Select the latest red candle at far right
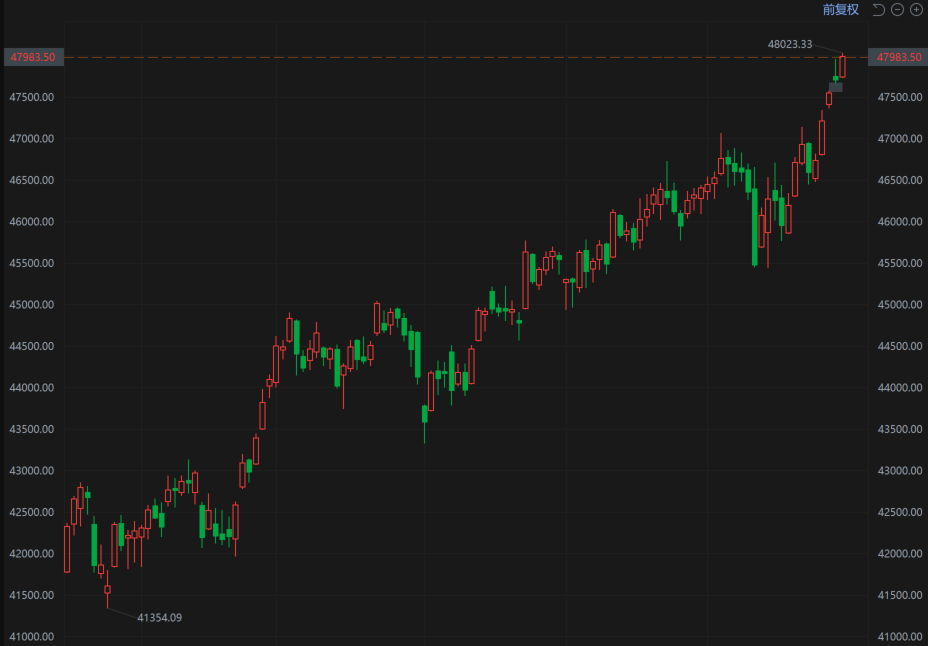 [843, 66]
